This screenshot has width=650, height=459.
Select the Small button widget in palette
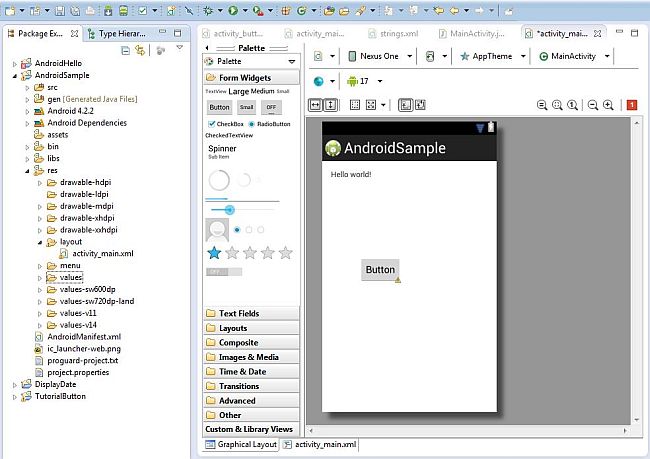pos(246,107)
